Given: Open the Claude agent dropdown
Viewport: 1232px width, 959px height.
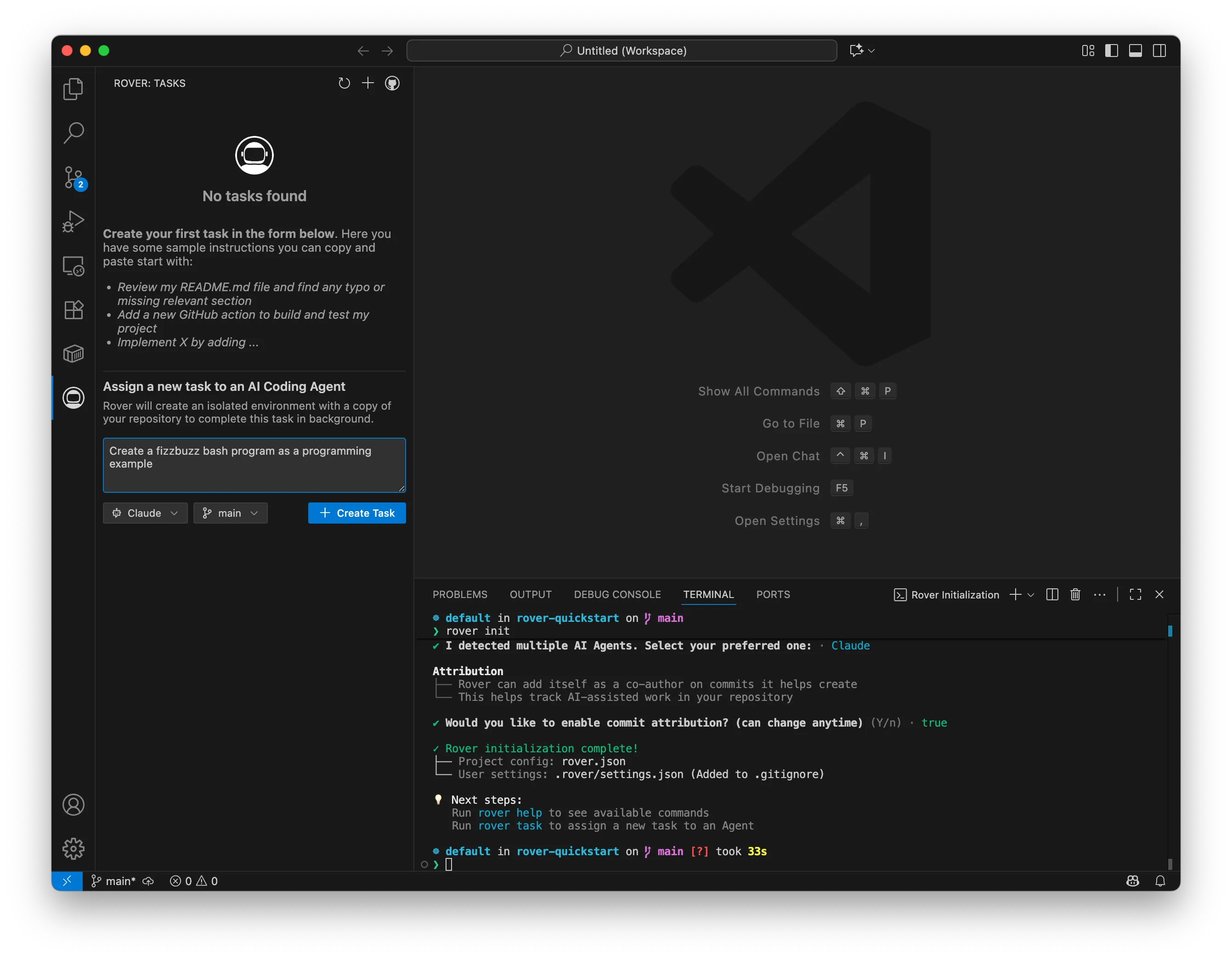Looking at the screenshot, I should tap(145, 513).
